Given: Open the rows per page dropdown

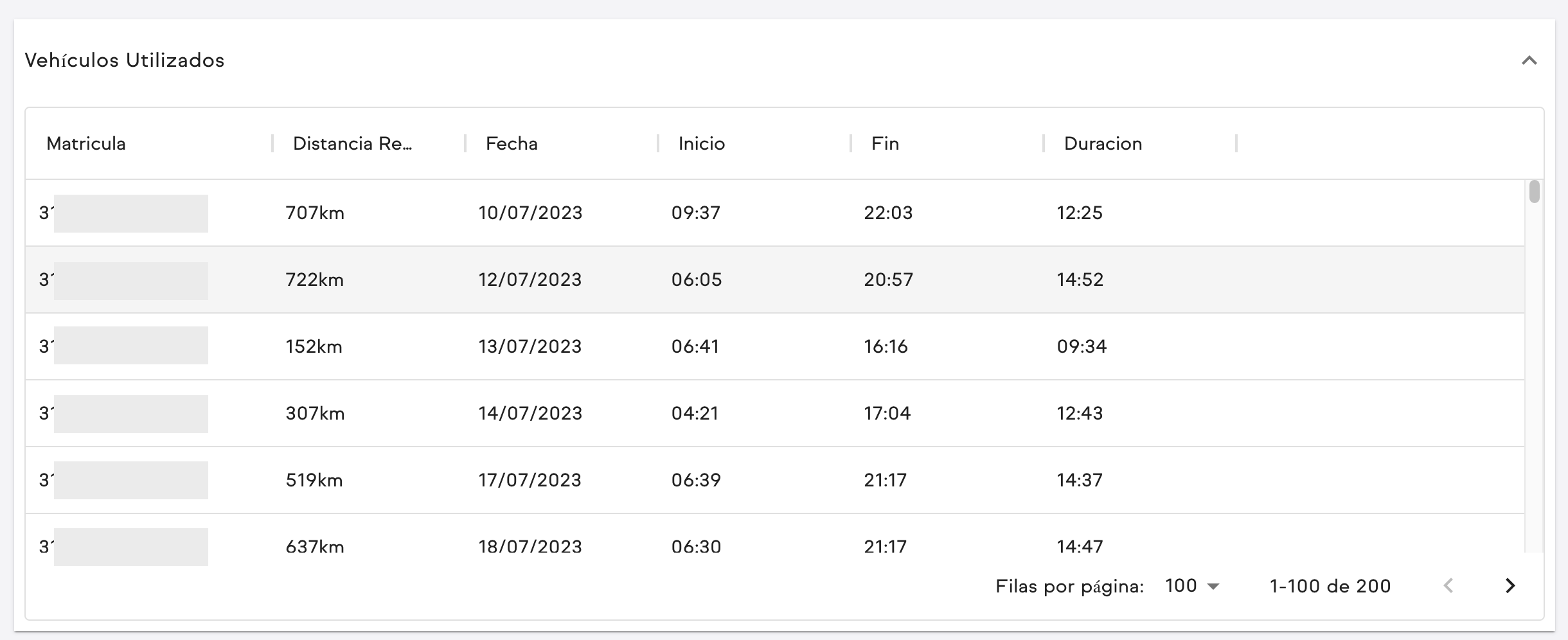Looking at the screenshot, I should coord(1192,586).
